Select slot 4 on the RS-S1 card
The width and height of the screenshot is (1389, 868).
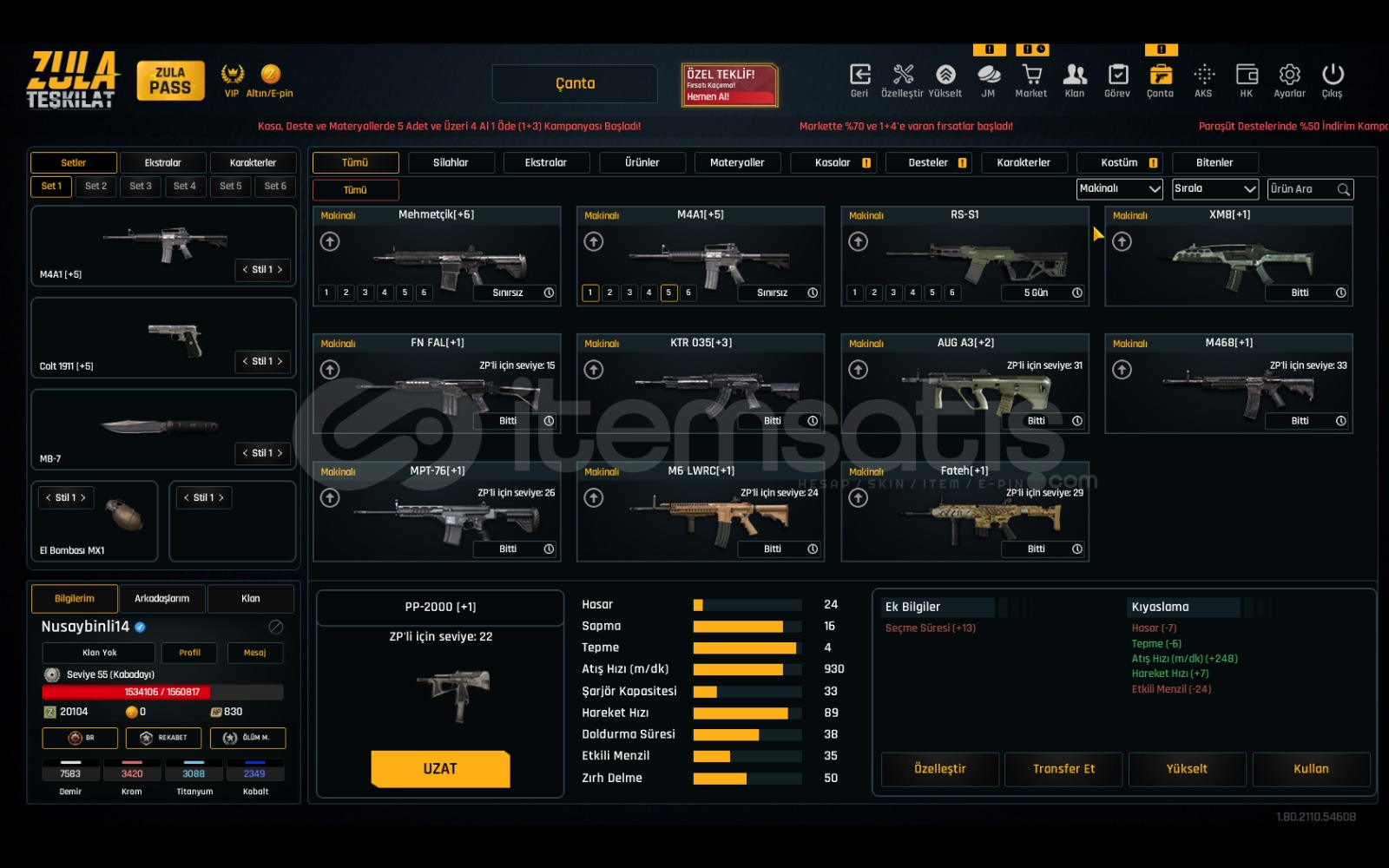point(913,293)
